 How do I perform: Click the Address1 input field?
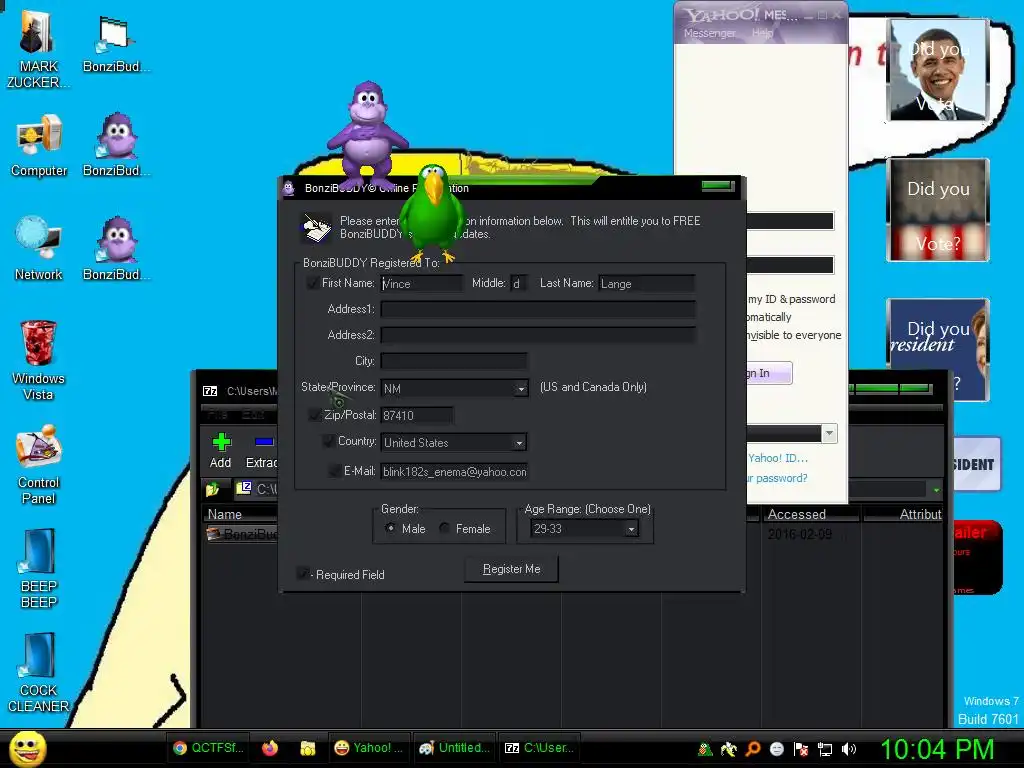[538, 309]
